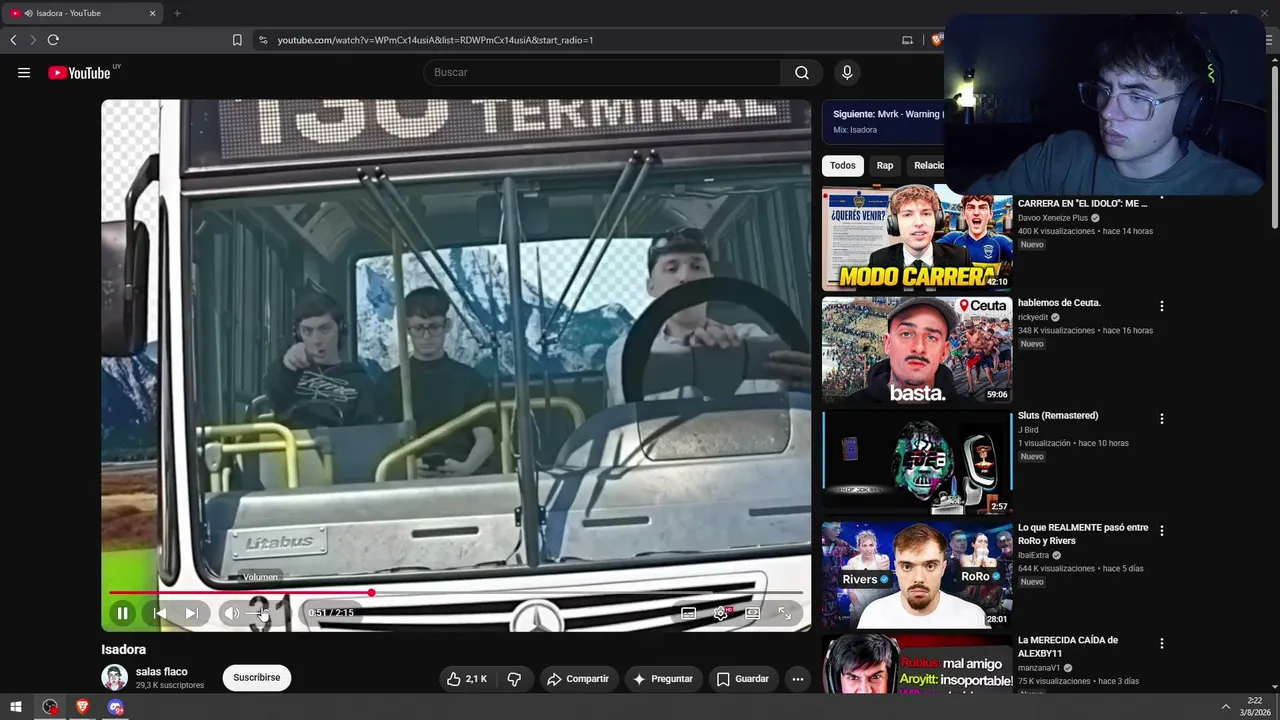
Task: Open the rickyedit channel link
Action: [x=1032, y=318]
